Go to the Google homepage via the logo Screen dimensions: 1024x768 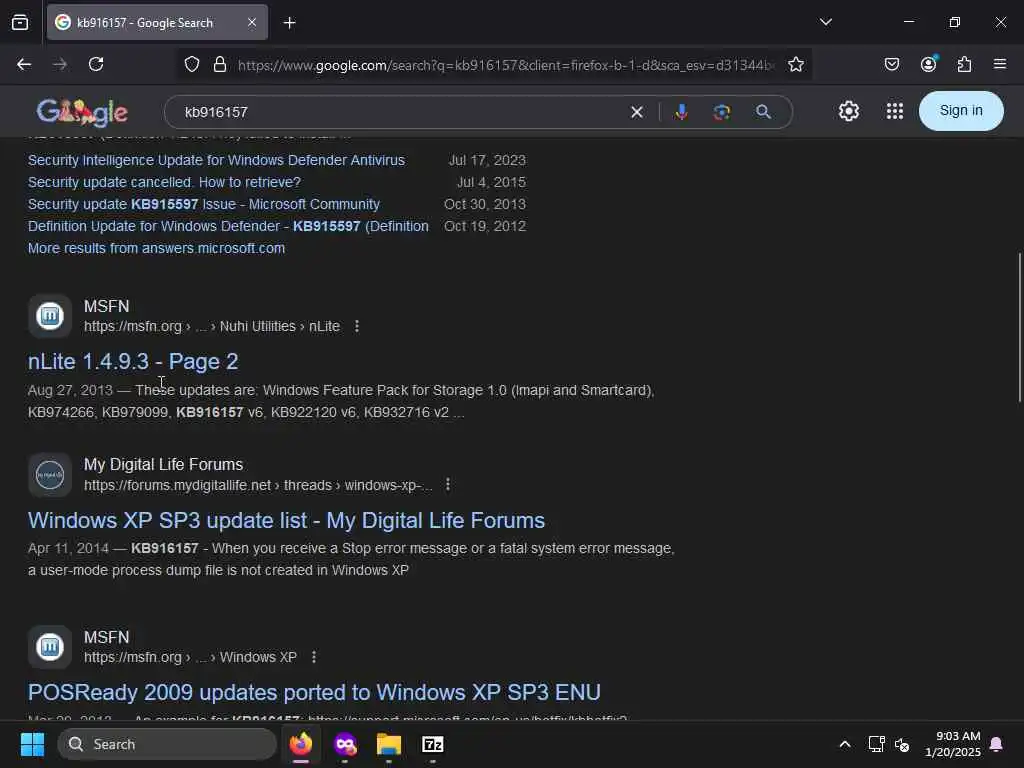tap(82, 112)
